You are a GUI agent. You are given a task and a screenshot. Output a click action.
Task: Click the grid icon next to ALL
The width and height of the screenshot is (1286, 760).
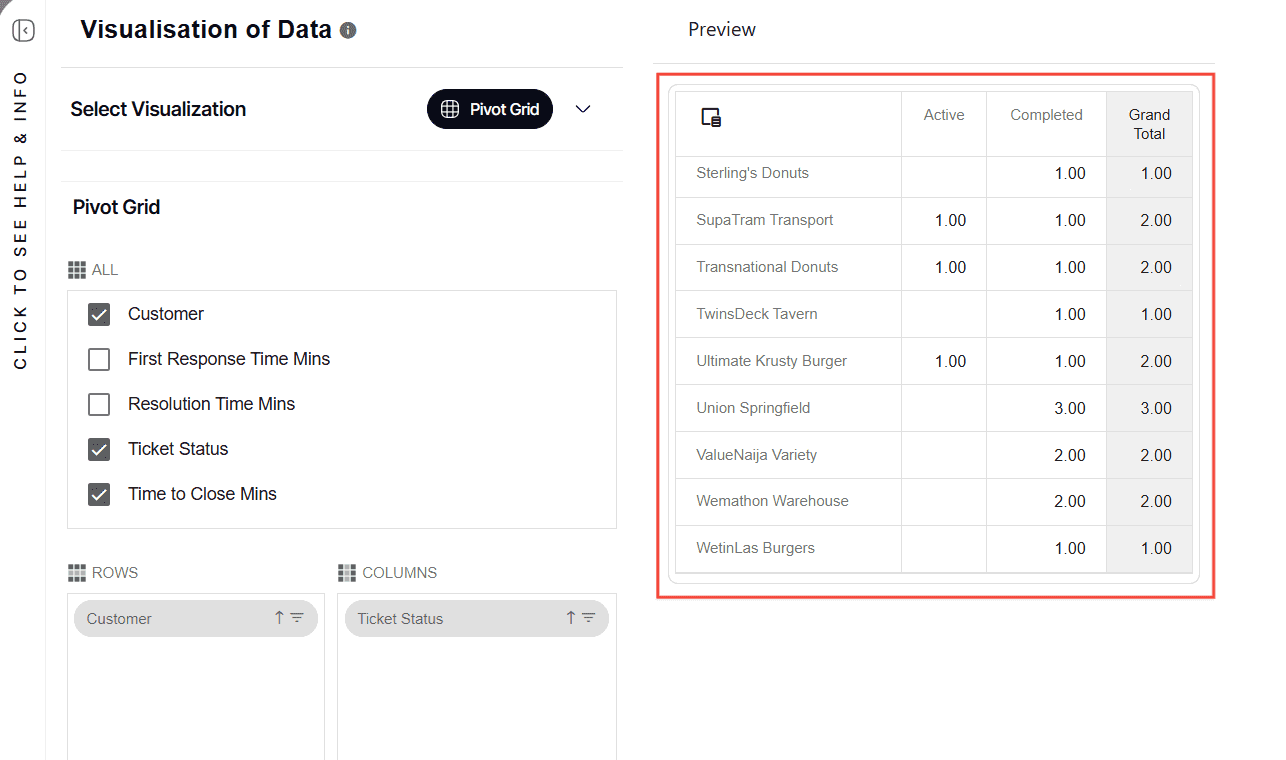click(x=77, y=270)
